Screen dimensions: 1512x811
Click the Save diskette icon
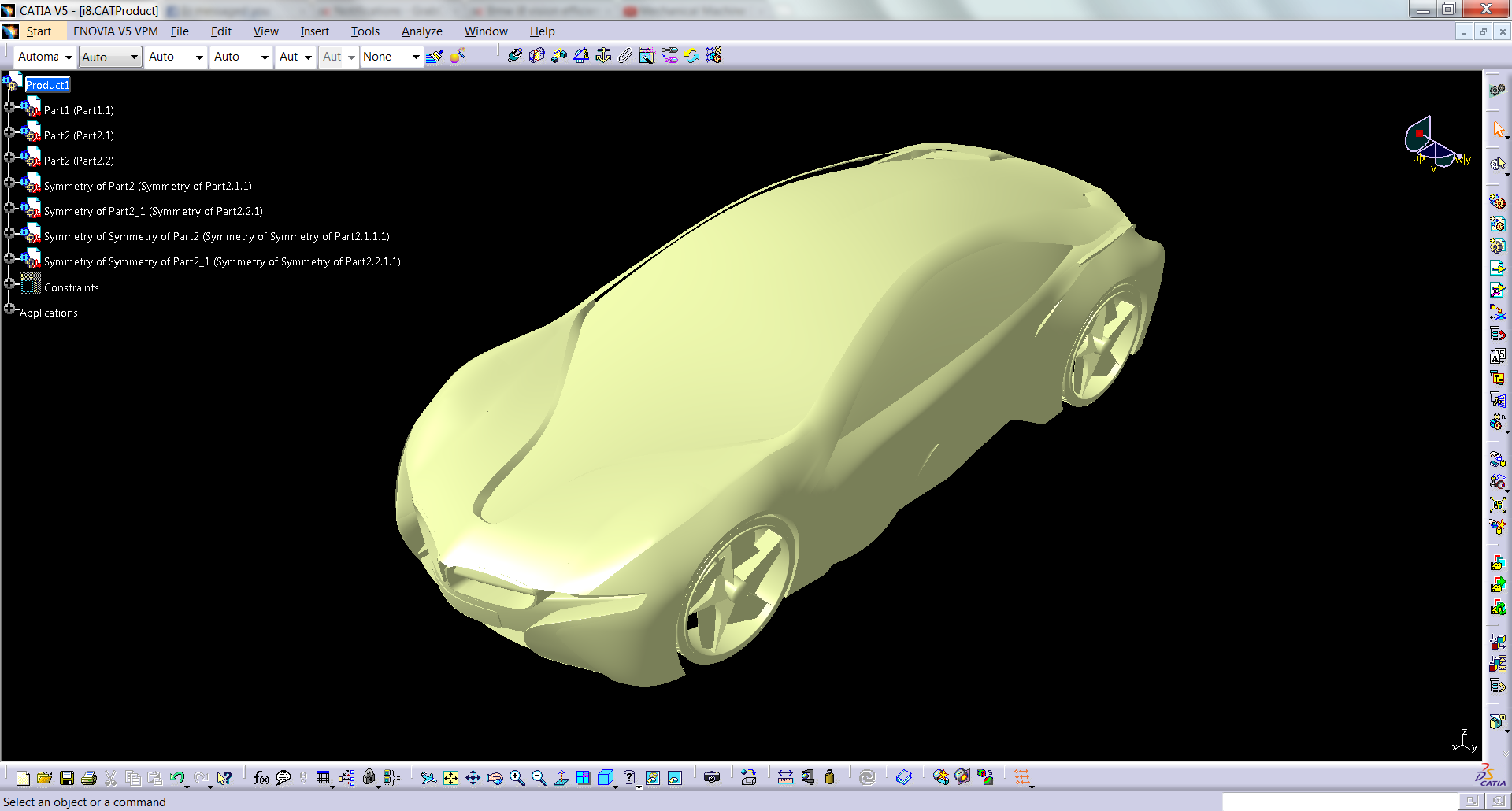point(67,778)
